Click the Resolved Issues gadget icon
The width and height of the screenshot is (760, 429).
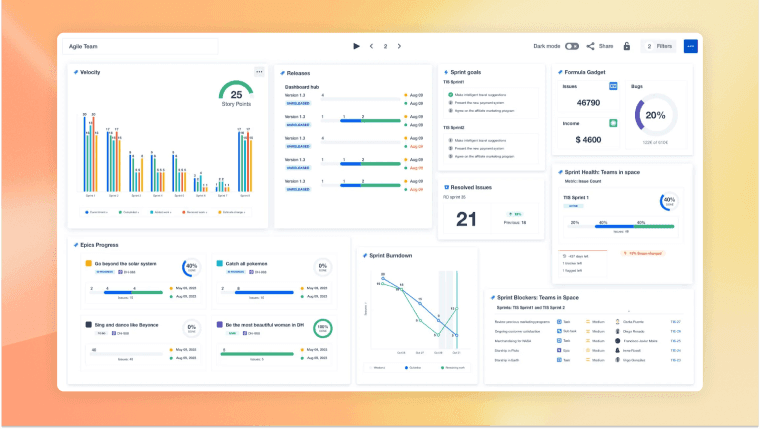click(446, 187)
